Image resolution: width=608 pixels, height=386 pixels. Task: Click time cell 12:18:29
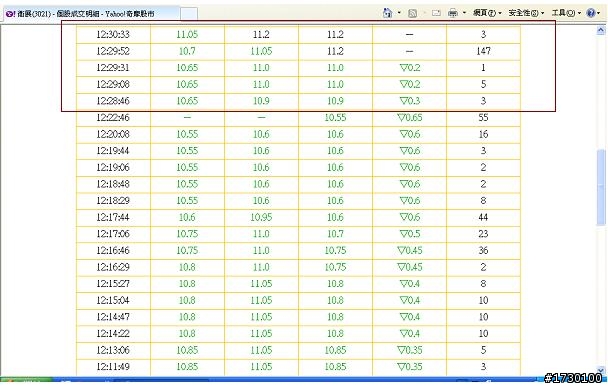tap(113, 201)
